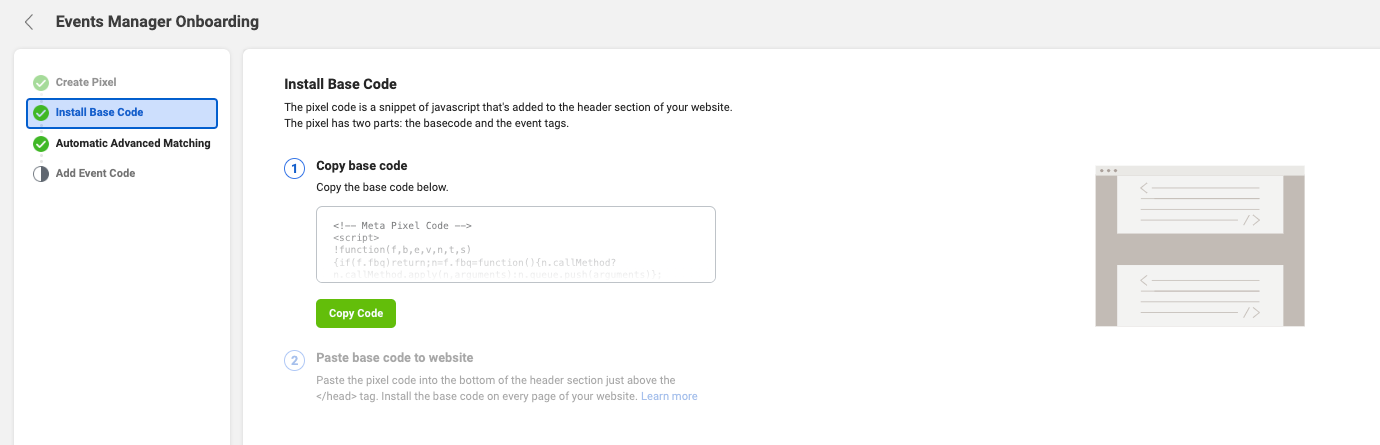1380x445 pixels.
Task: Click step 1 circled number icon
Action: [294, 168]
